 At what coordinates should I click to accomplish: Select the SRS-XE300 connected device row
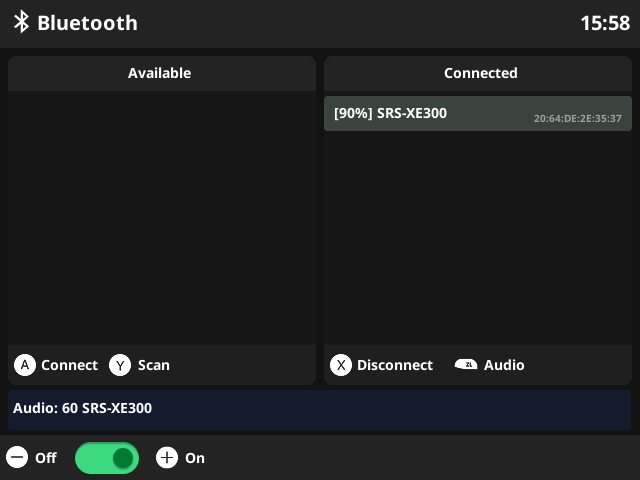click(x=420, y=113)
